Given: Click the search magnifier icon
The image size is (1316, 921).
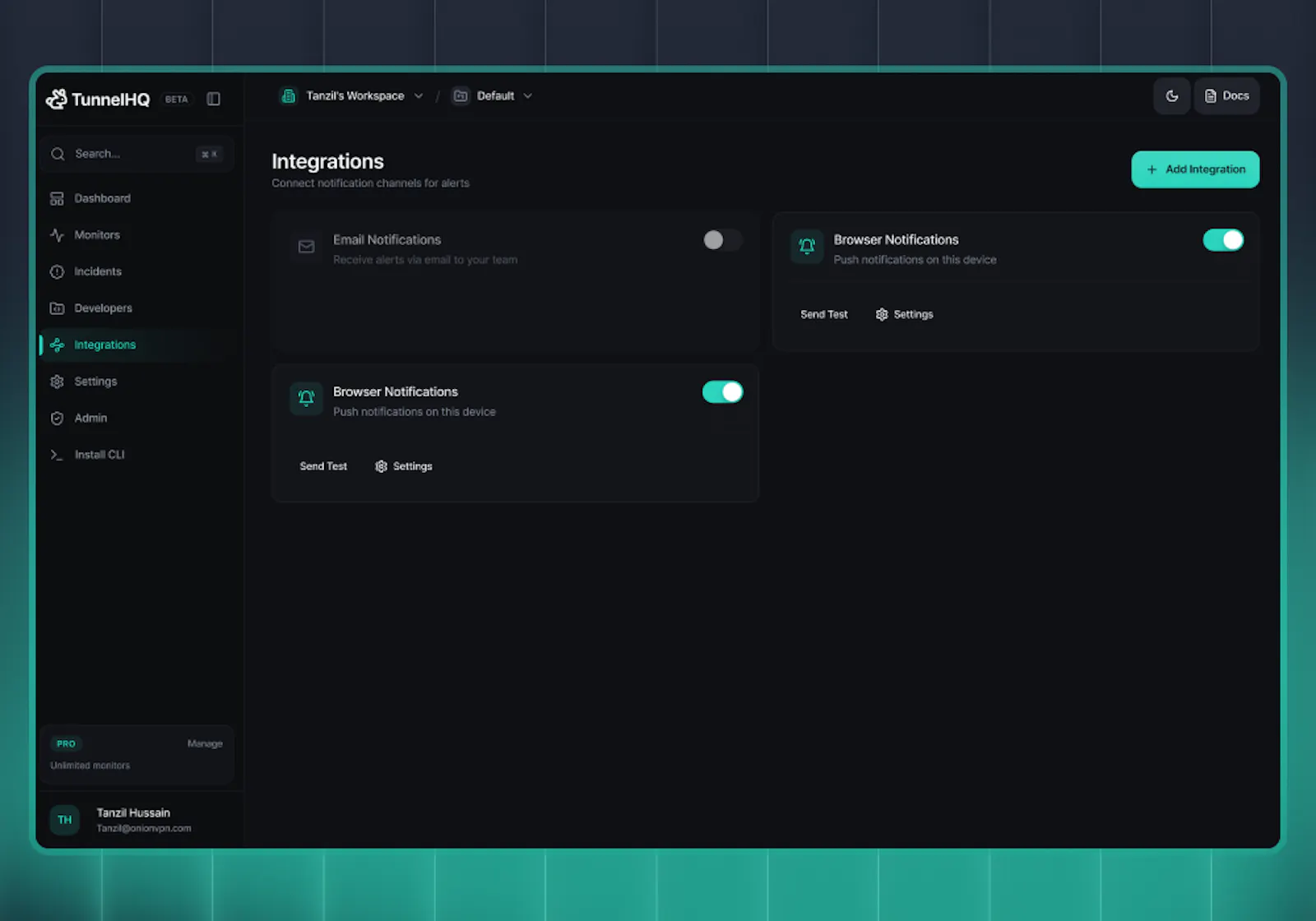Looking at the screenshot, I should (x=58, y=154).
